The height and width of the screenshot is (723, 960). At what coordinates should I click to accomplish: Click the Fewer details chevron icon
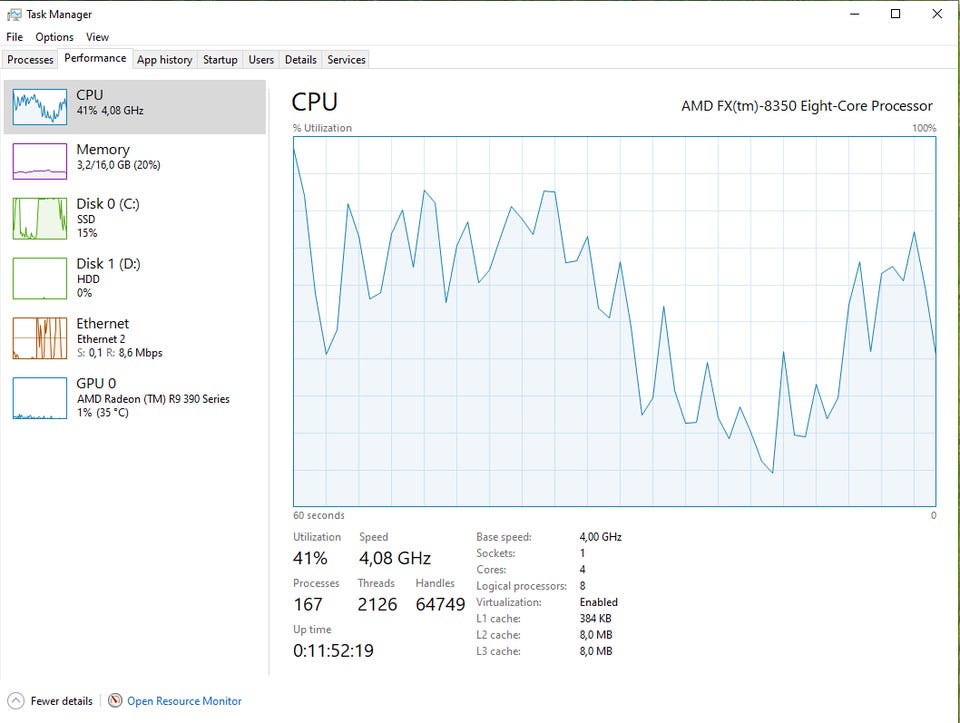coord(16,700)
